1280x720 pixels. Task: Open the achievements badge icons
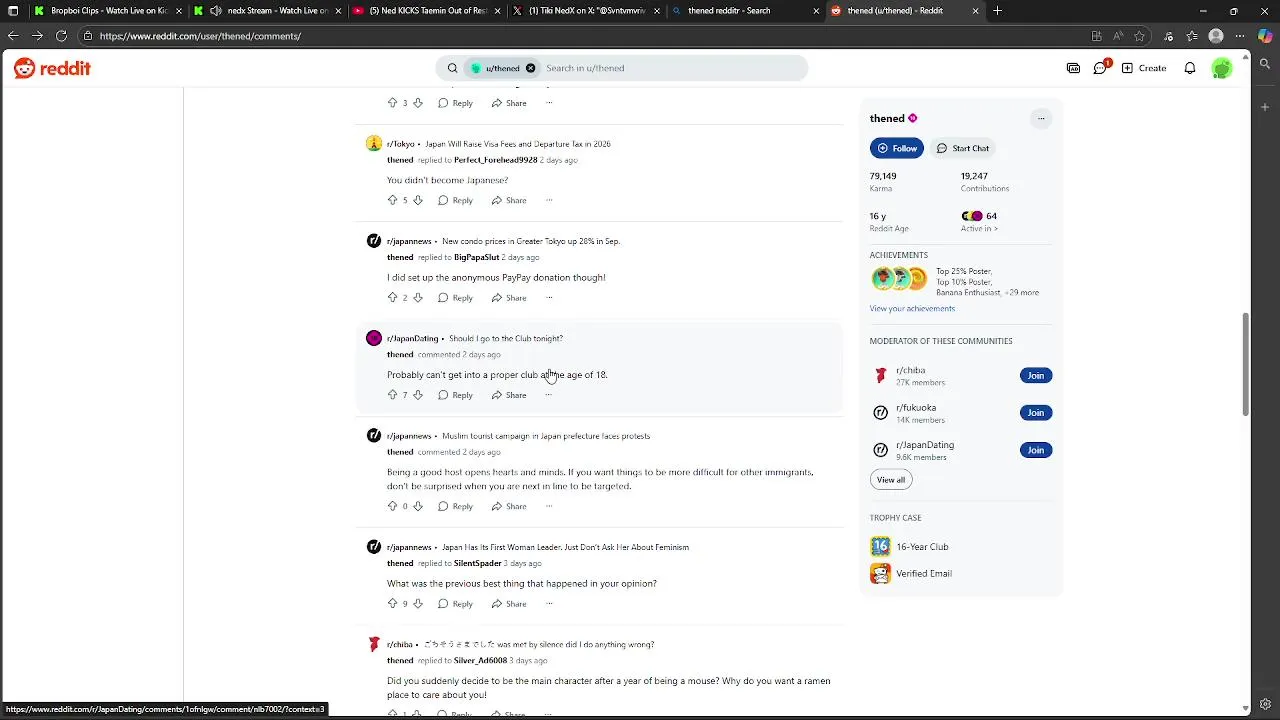pos(899,279)
